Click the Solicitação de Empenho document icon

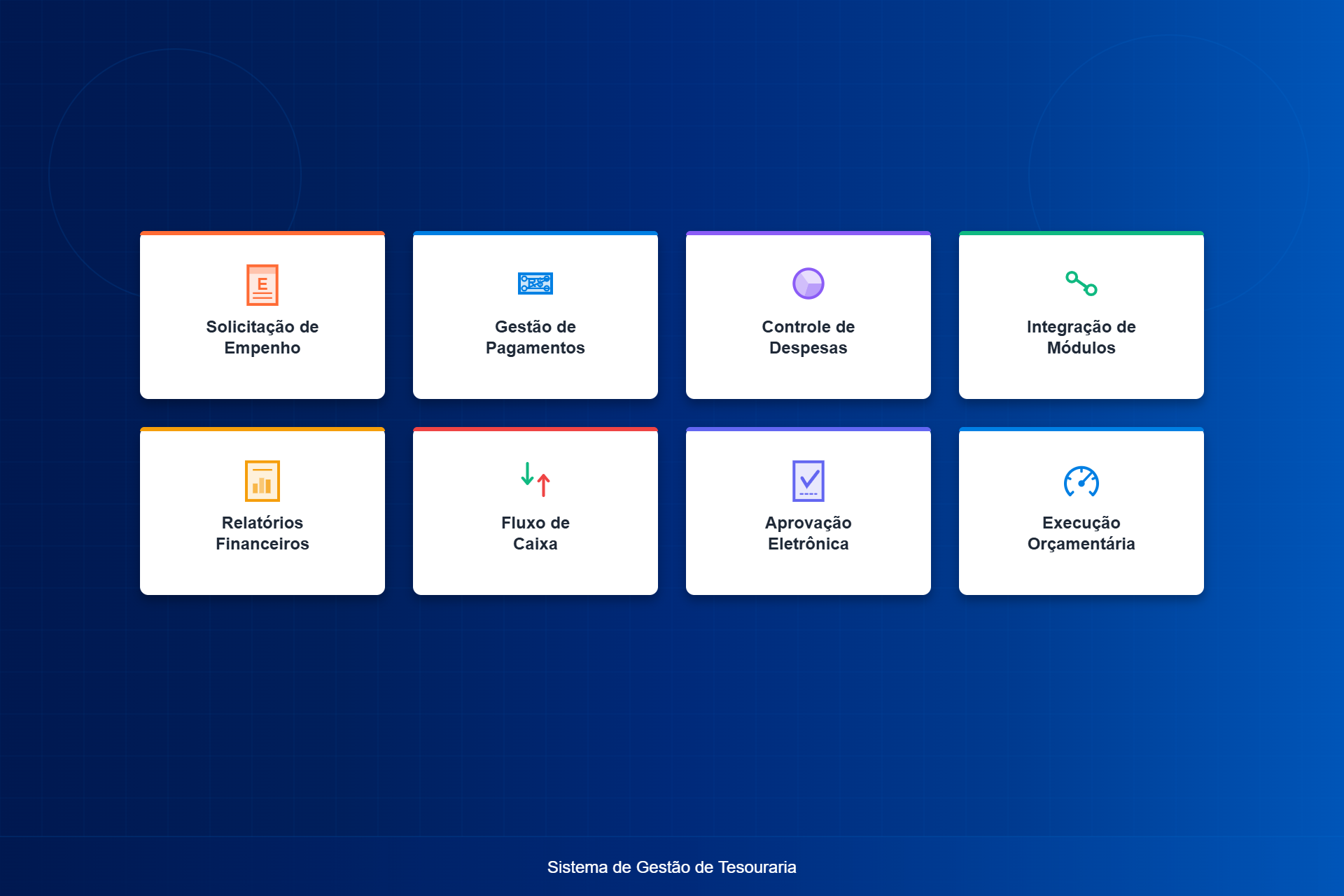click(x=262, y=285)
